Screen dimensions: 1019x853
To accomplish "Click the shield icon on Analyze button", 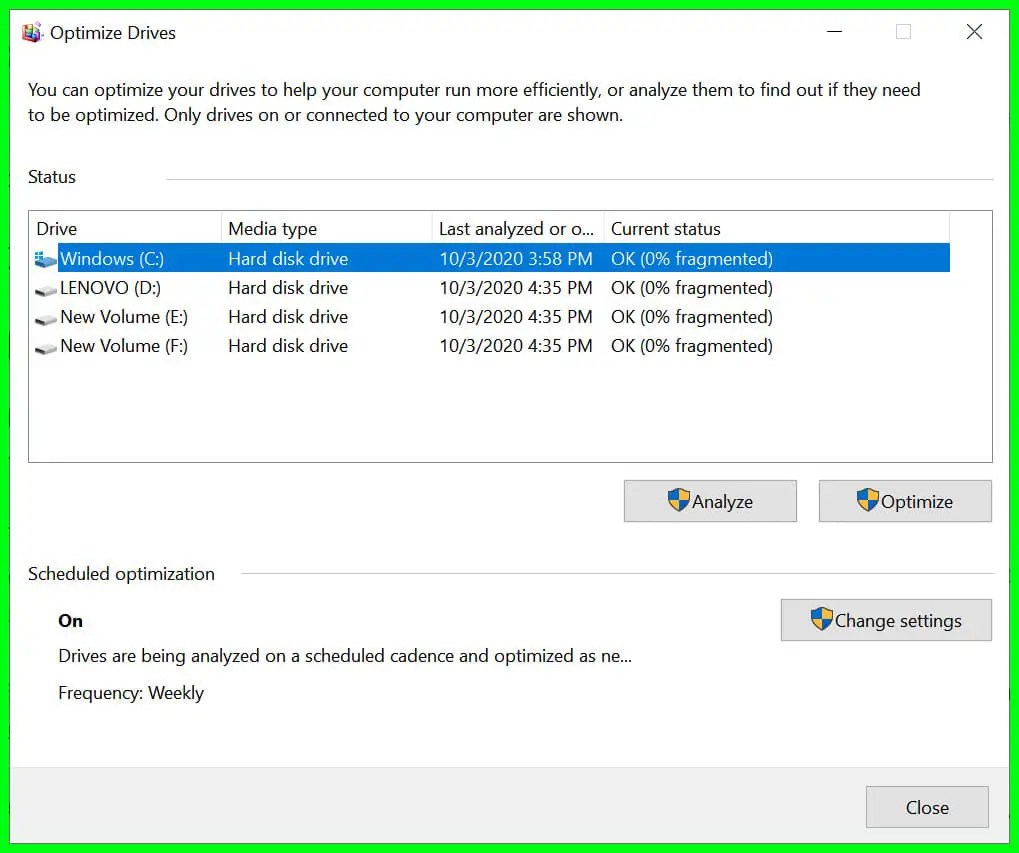I will click(x=678, y=500).
